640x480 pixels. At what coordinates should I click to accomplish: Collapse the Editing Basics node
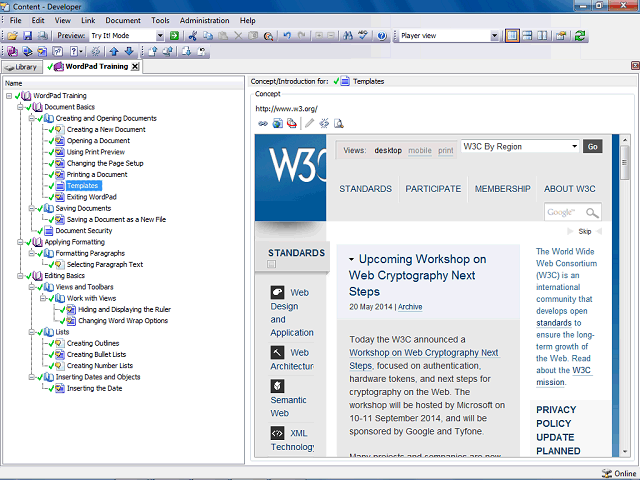pos(20,276)
